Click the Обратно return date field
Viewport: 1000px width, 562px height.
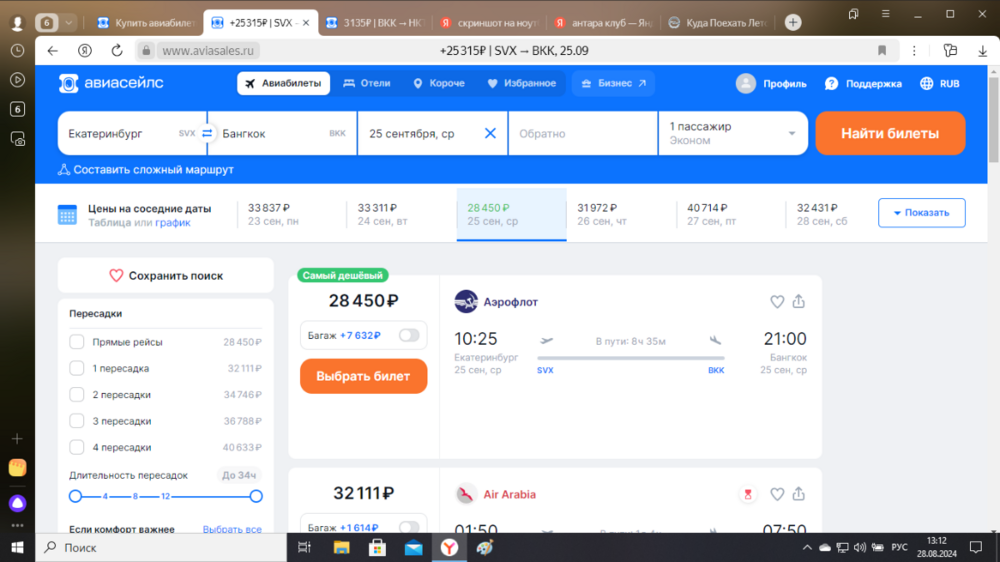pos(582,133)
